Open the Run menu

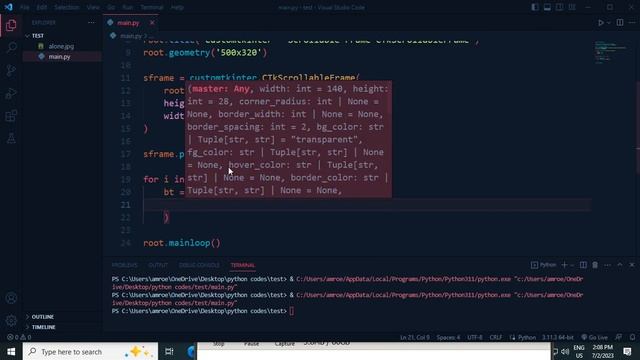[x=127, y=7]
